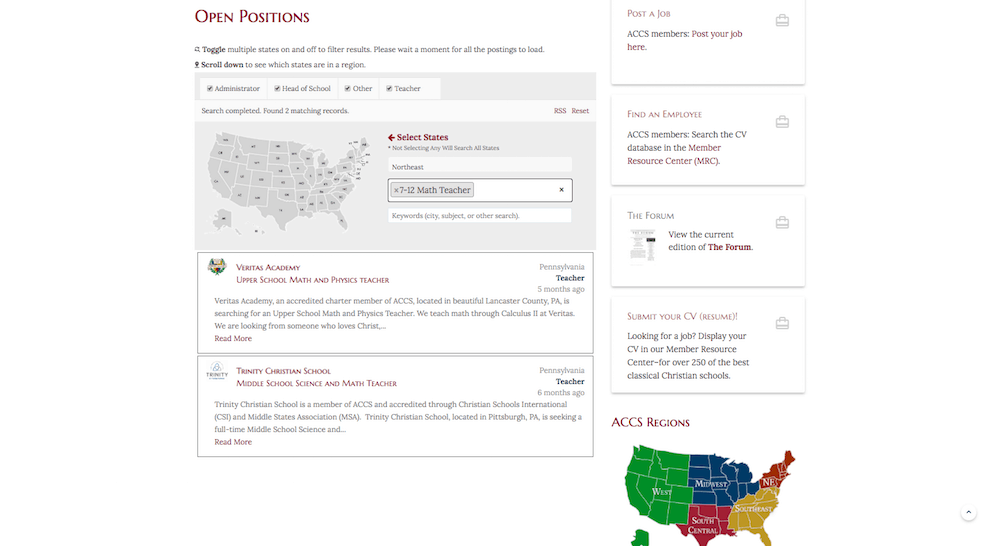Image resolution: width=1000 pixels, height=546 pixels.
Task: Read more about Veritas Academy posting
Action: 233,338
